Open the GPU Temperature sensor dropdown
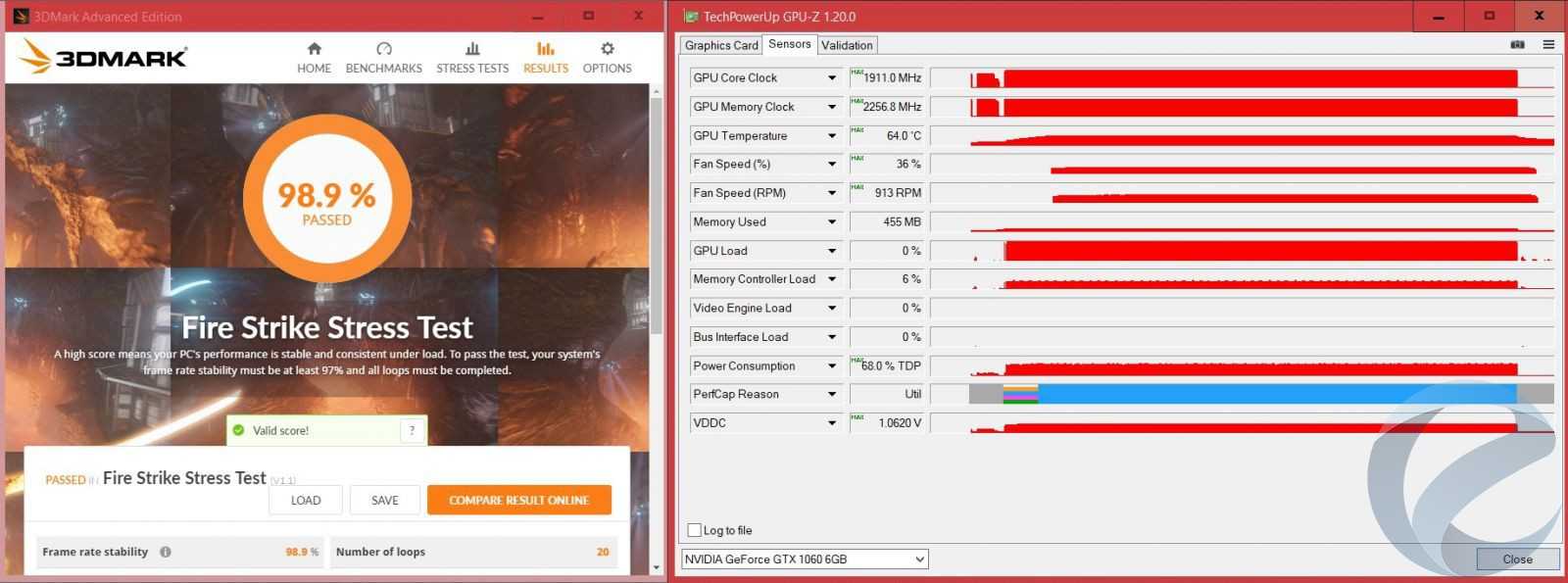 [x=832, y=136]
